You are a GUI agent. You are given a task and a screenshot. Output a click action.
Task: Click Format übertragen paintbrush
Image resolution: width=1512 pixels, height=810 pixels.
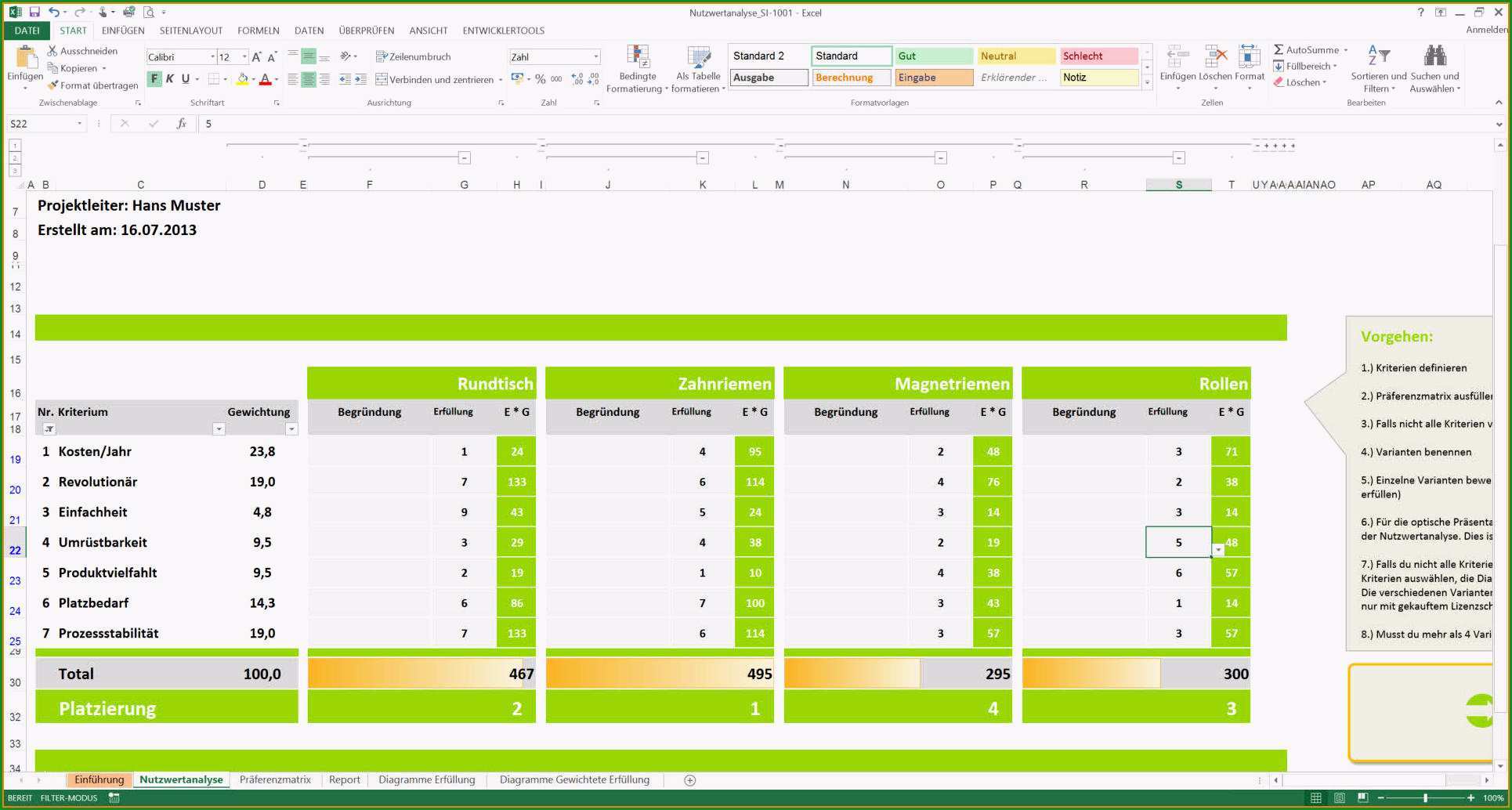point(92,85)
